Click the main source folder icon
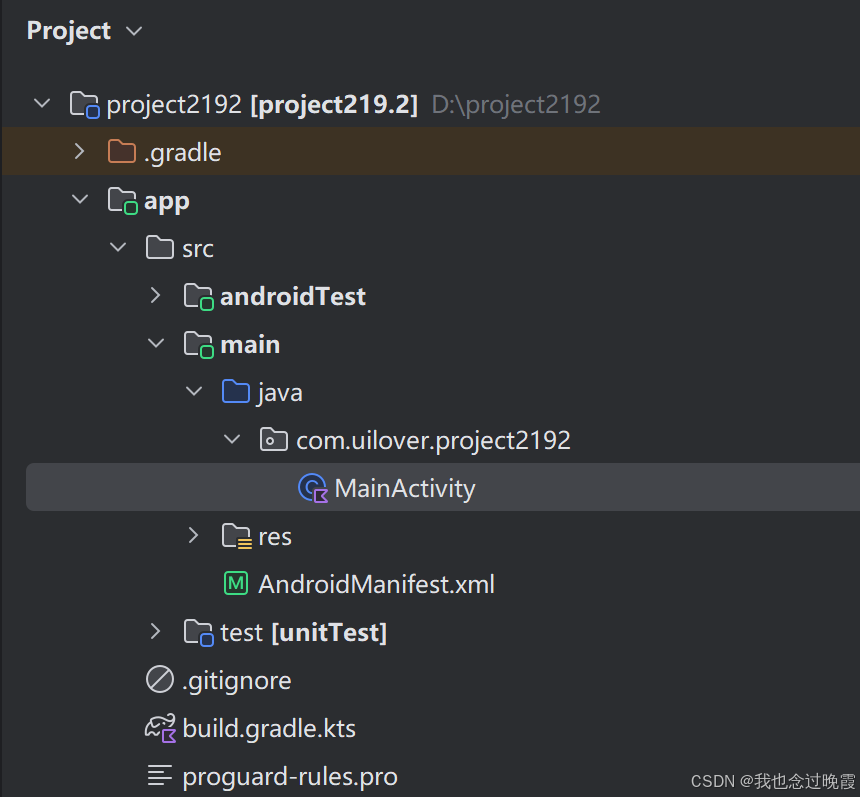 click(x=199, y=345)
